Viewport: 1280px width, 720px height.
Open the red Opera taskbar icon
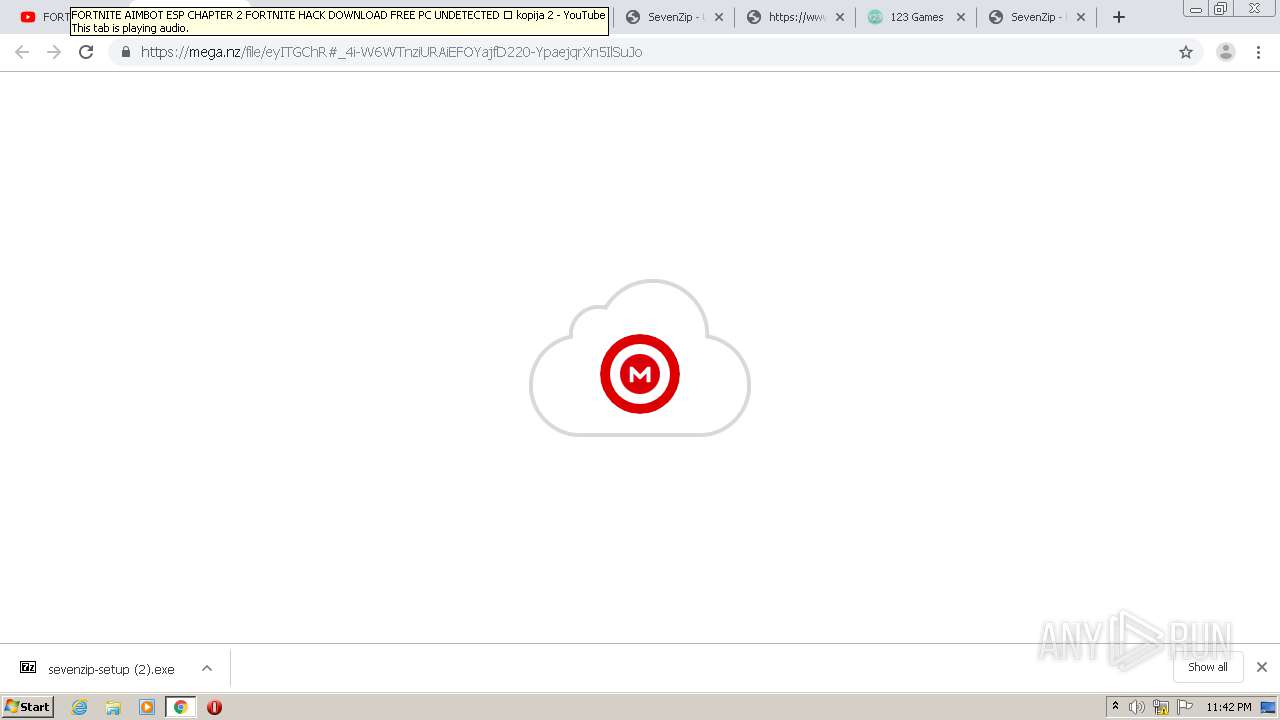(x=214, y=707)
